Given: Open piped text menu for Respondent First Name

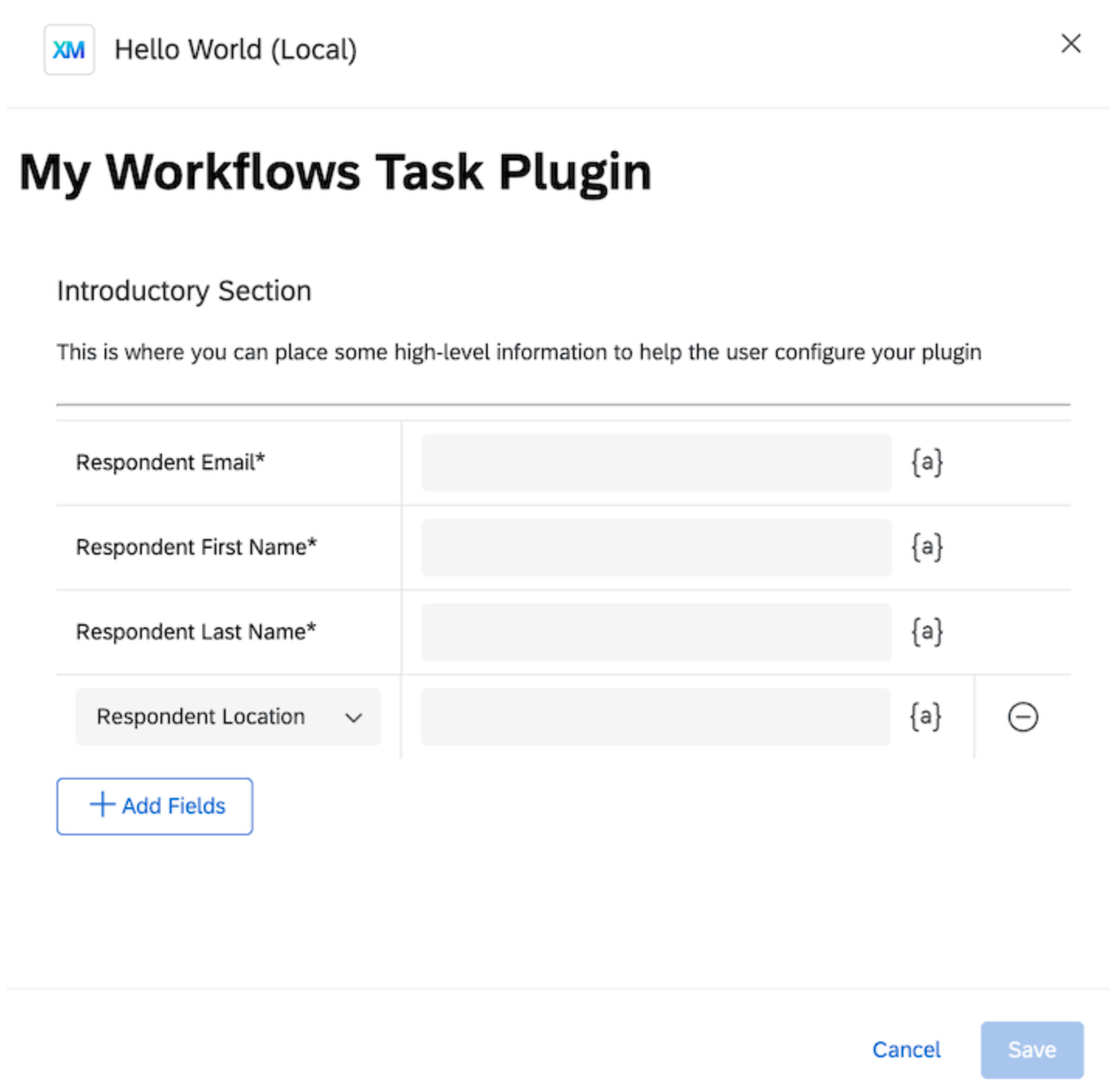Looking at the screenshot, I should (927, 547).
